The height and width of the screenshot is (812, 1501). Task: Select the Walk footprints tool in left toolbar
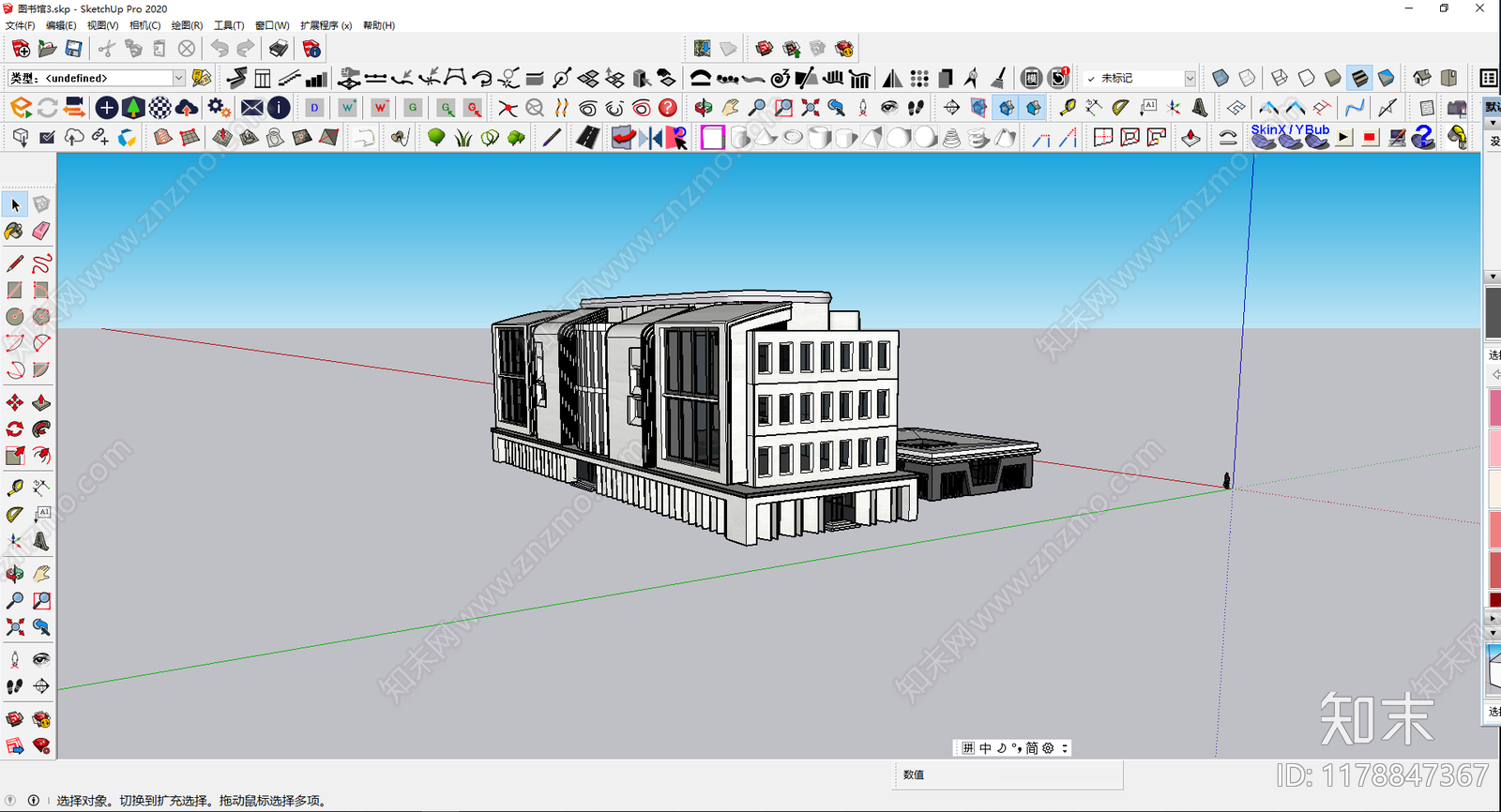click(15, 686)
